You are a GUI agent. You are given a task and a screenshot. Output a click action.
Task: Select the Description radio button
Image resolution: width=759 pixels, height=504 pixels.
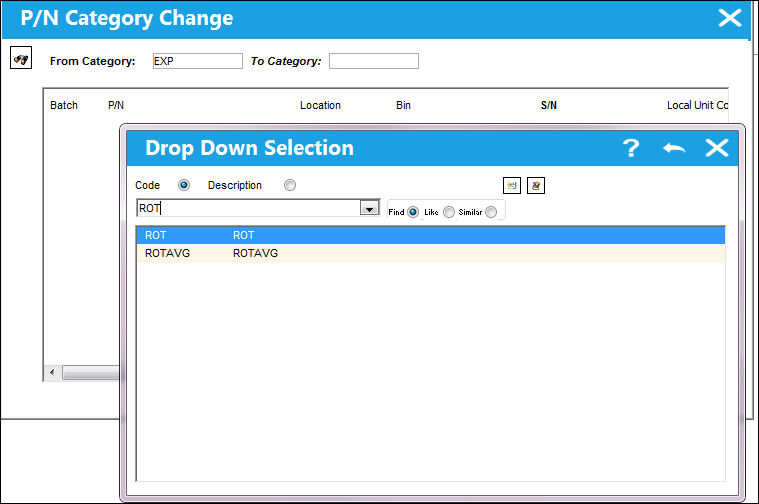tap(290, 185)
